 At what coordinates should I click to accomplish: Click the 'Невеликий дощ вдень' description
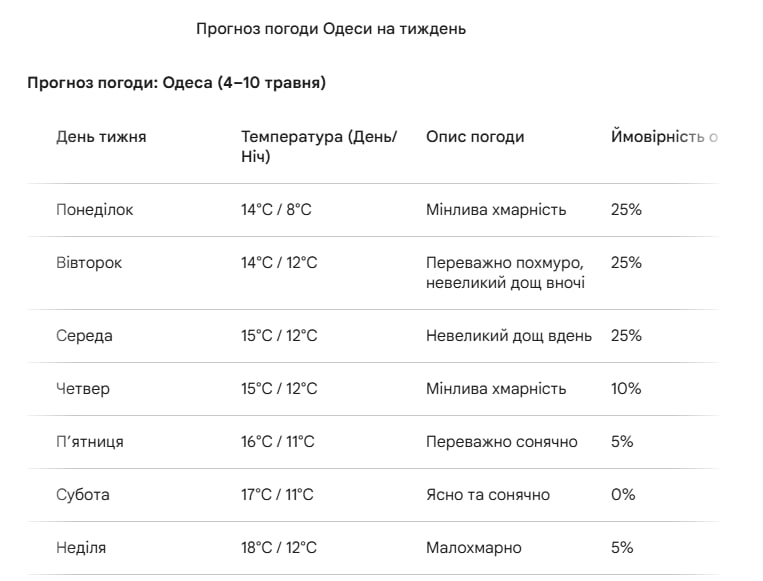click(x=509, y=336)
